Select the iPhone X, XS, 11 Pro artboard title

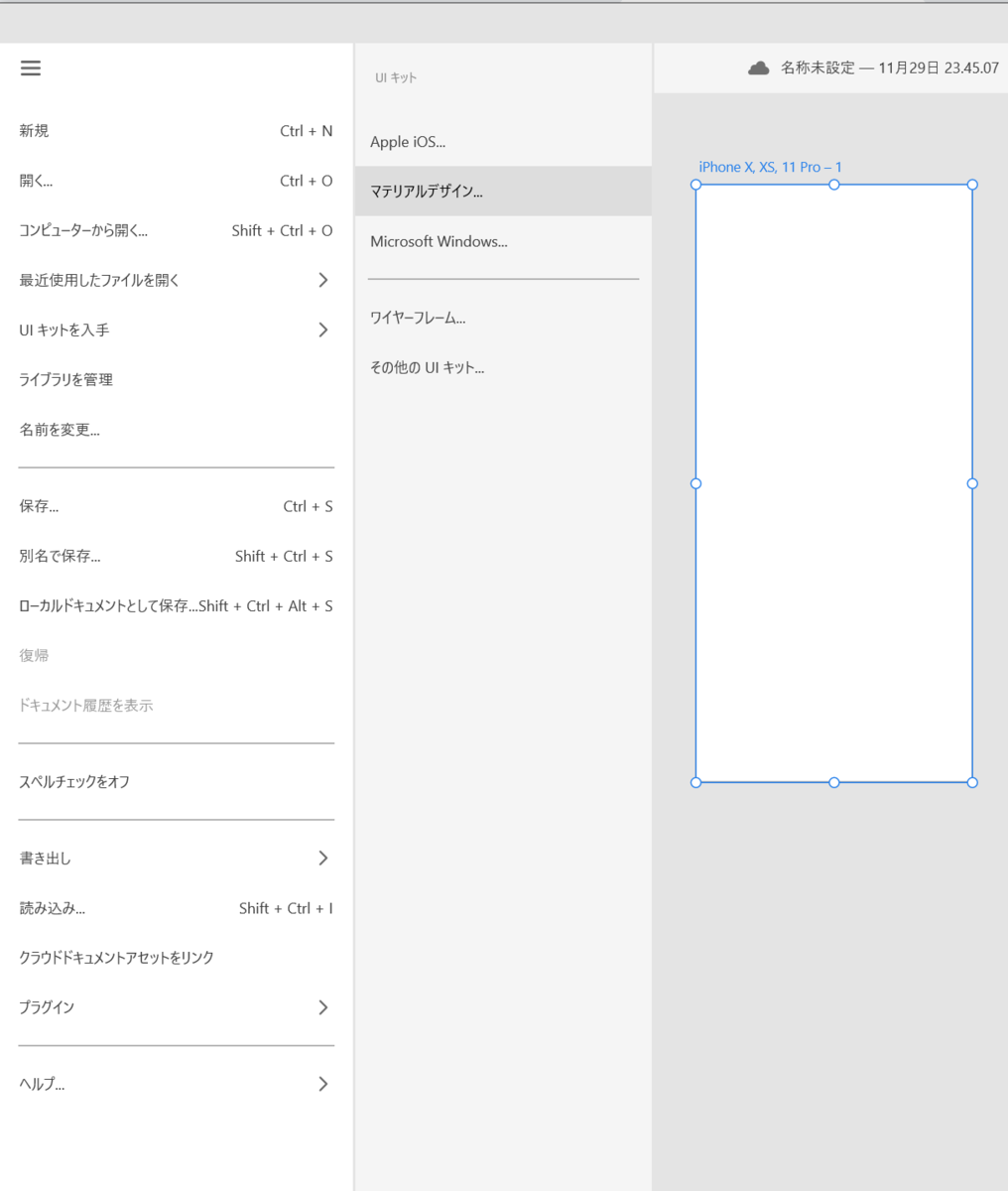[769, 167]
